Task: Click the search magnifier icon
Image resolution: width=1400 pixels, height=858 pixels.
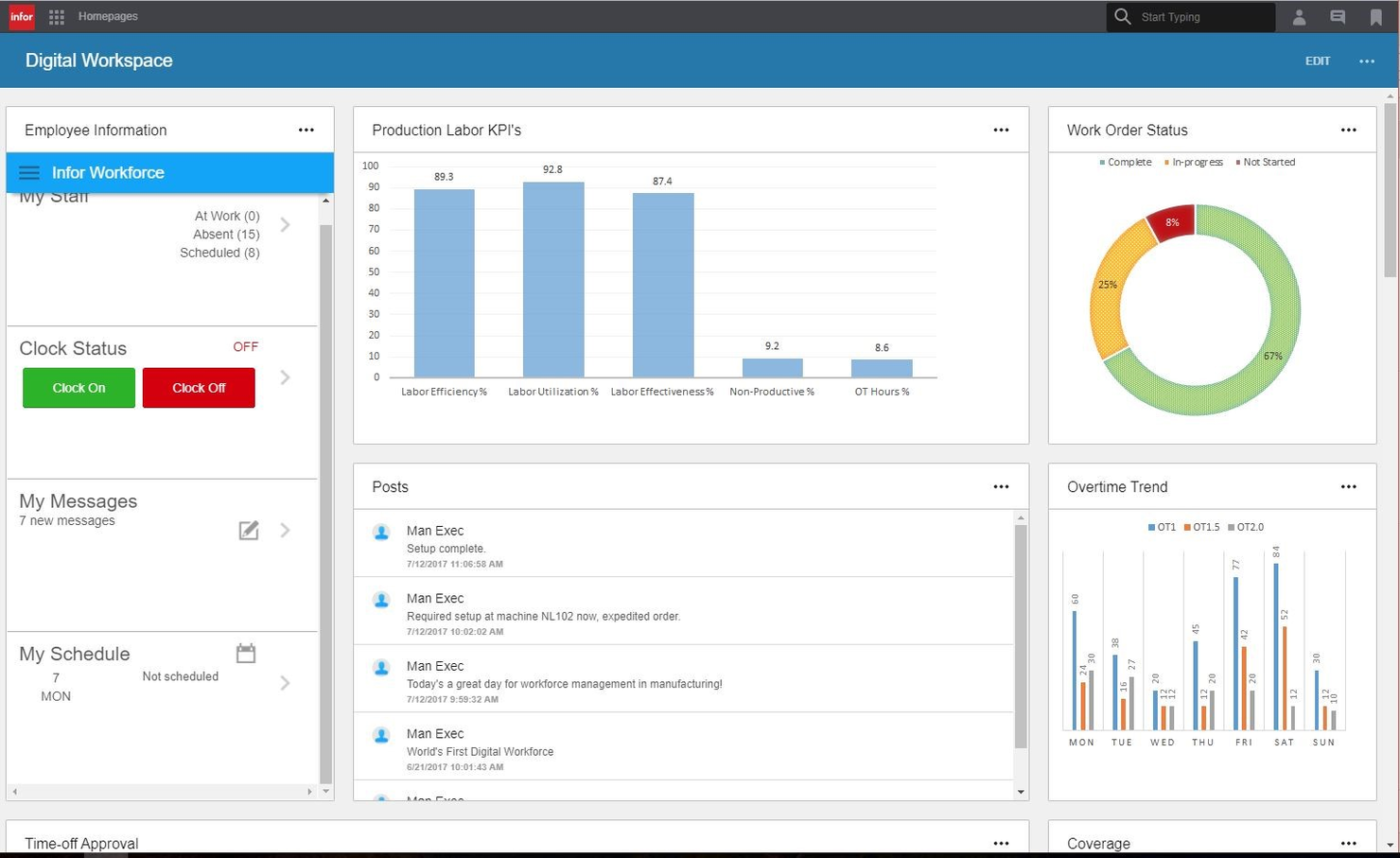Action: (x=1122, y=16)
